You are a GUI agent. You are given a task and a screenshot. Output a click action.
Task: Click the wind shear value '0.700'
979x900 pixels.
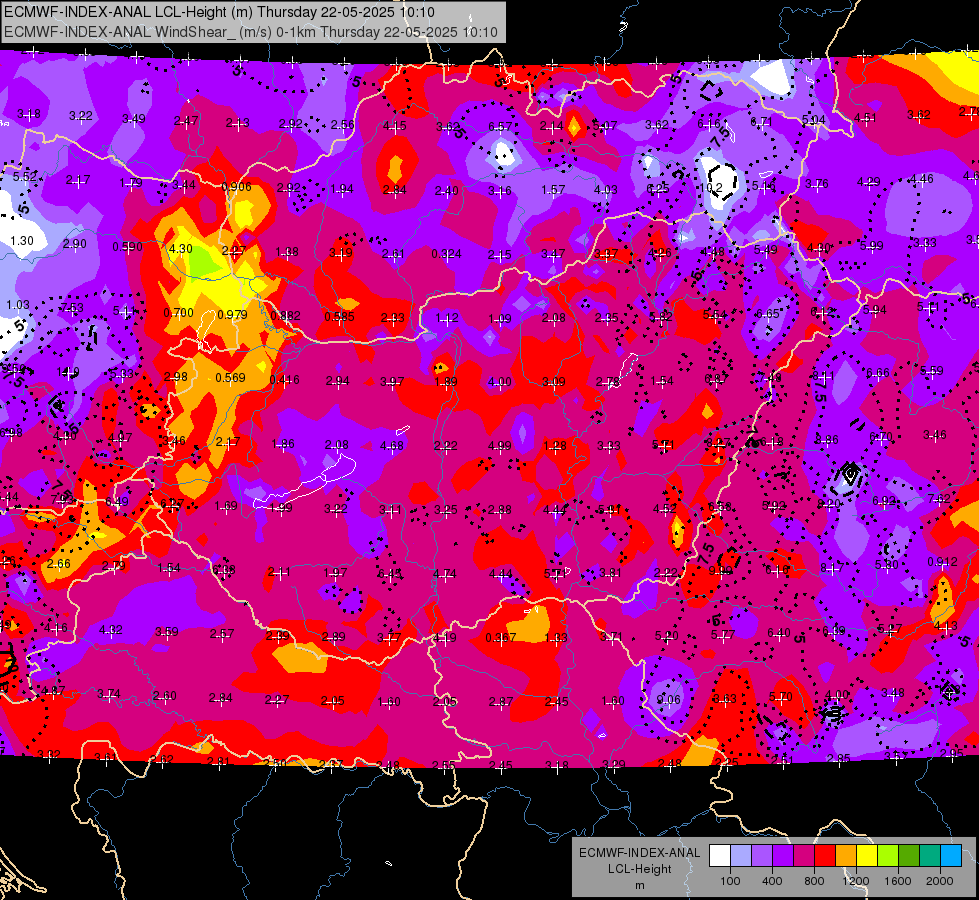179,312
